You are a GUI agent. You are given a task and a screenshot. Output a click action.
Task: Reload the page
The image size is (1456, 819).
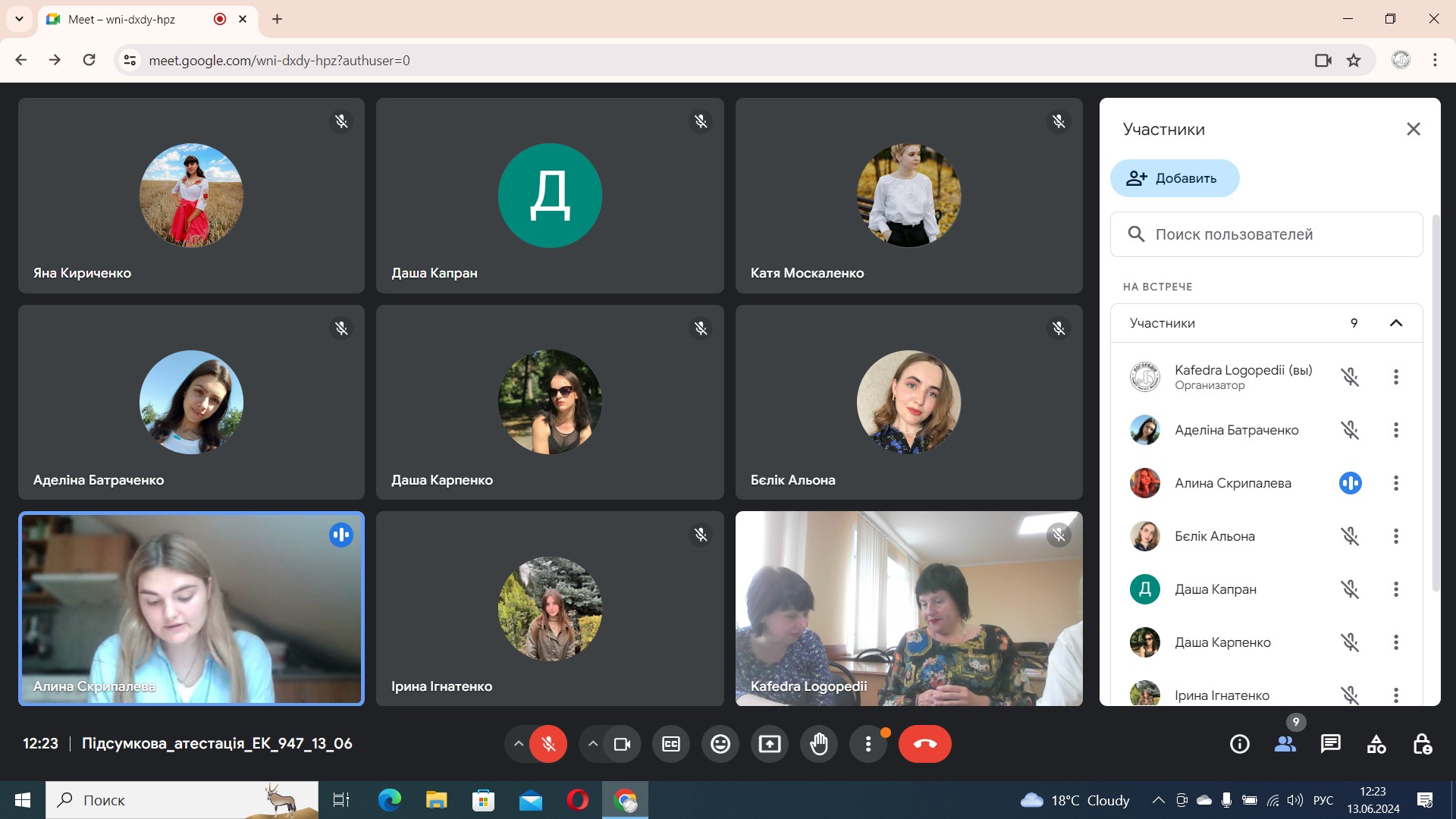click(89, 60)
